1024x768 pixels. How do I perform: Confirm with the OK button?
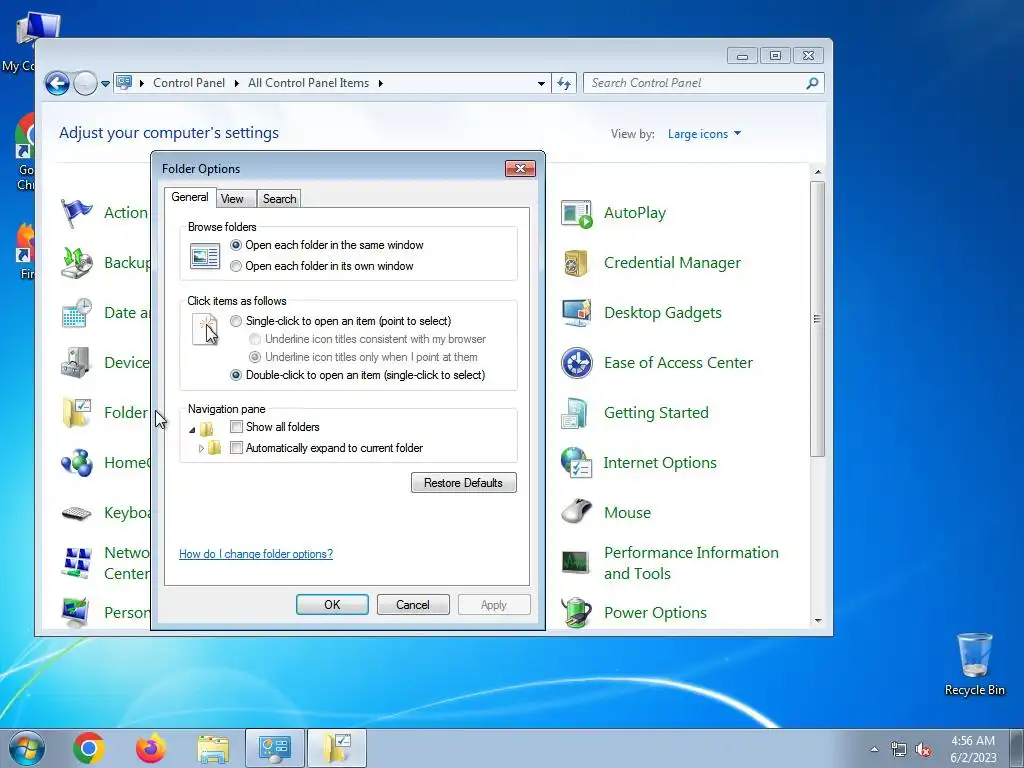332,605
